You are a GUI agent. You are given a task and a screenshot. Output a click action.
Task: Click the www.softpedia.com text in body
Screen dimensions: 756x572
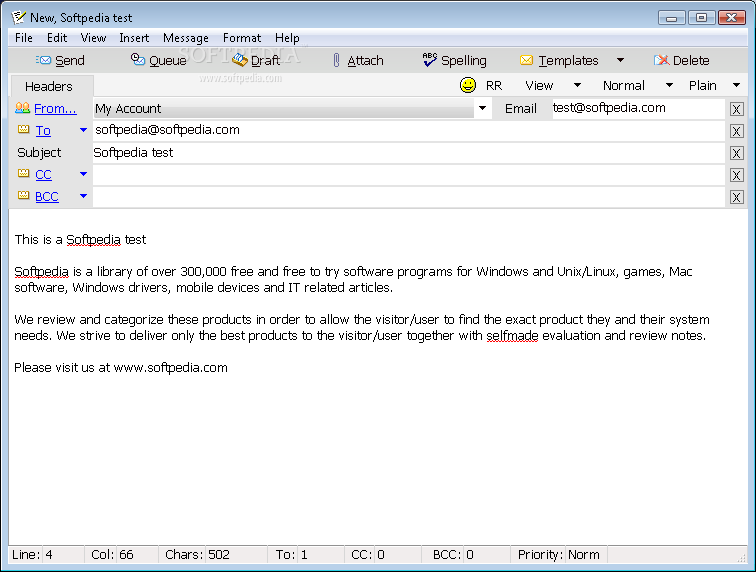point(170,368)
